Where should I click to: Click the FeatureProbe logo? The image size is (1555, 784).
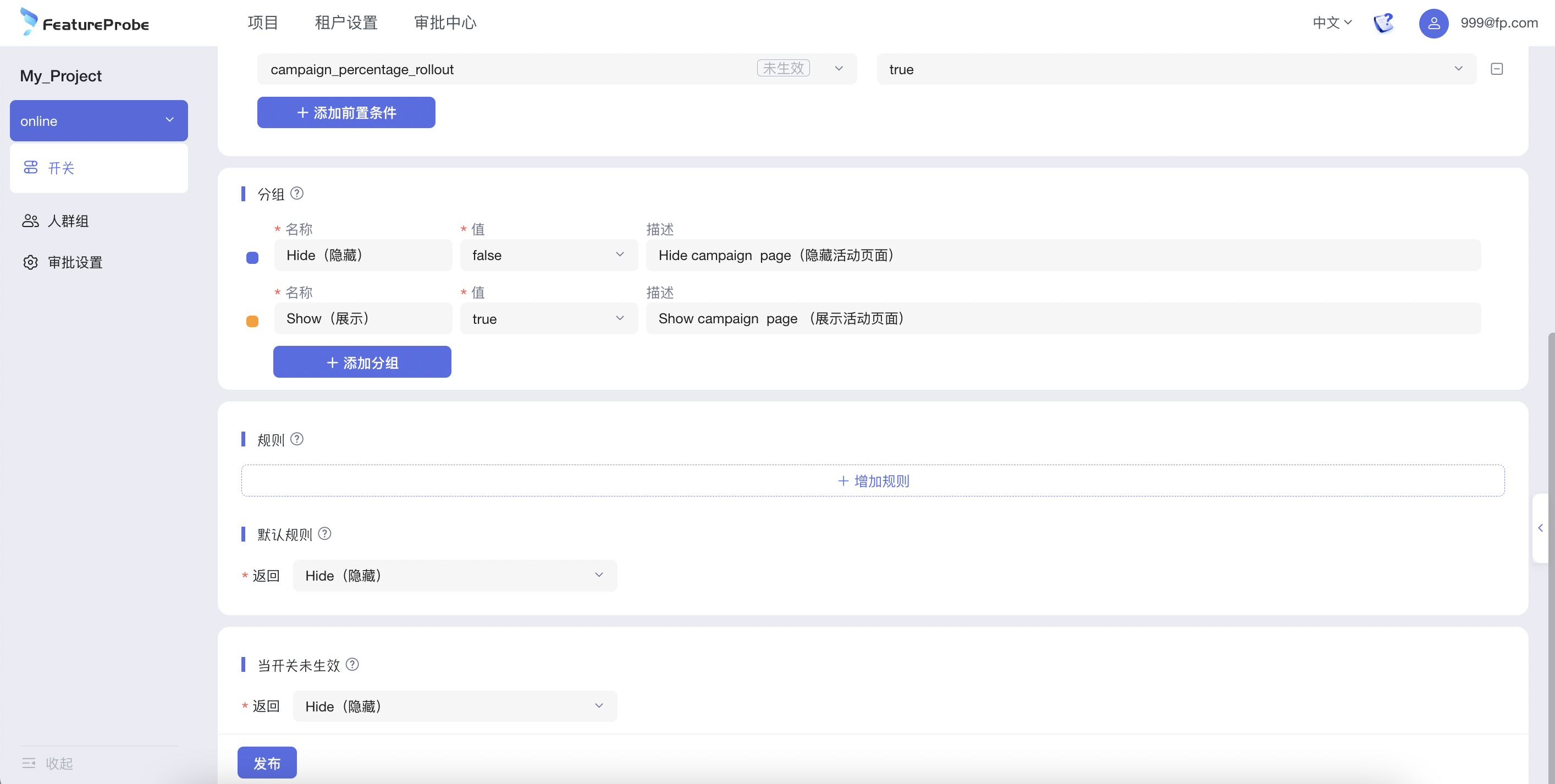[85, 23]
